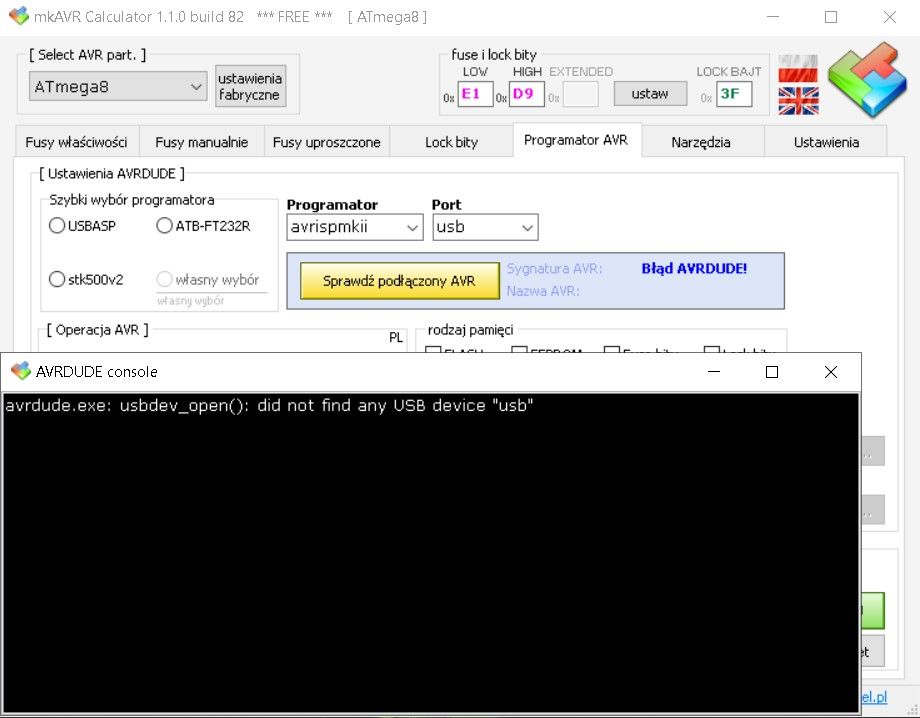
Task: Toggle the Lock bity checkbox
Action: coord(712,350)
